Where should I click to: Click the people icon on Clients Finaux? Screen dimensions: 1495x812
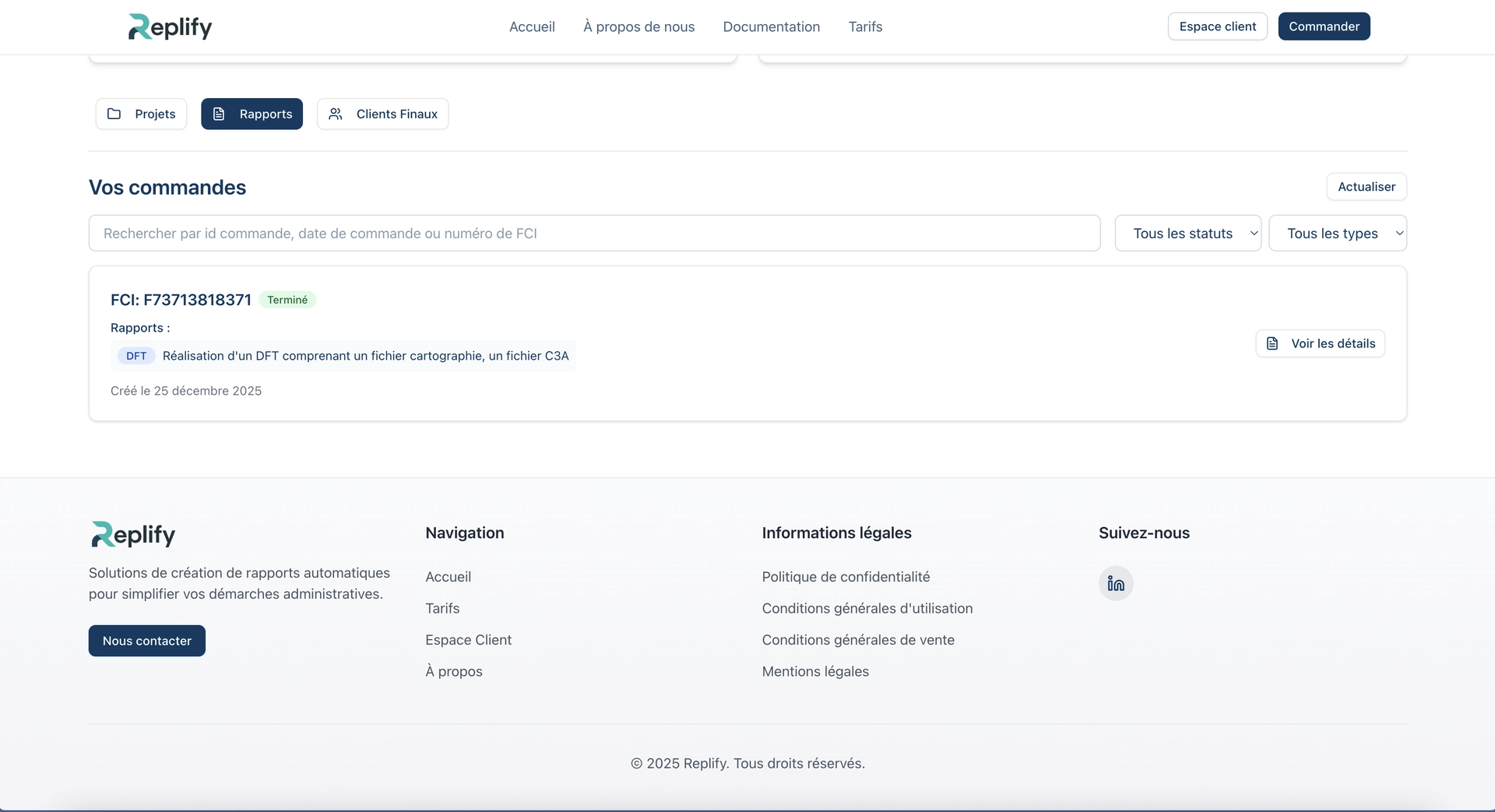pyautogui.click(x=336, y=114)
